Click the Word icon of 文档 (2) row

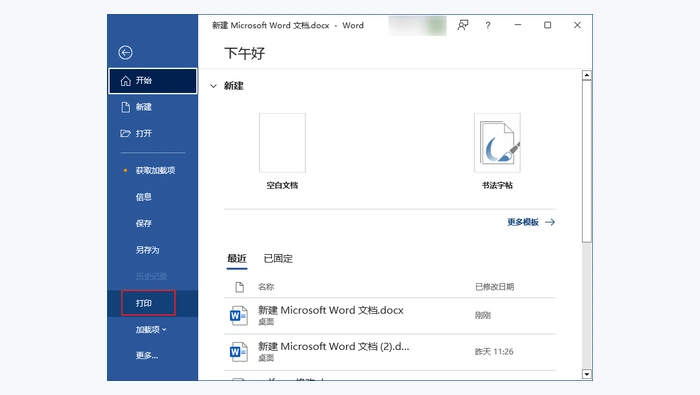point(239,352)
